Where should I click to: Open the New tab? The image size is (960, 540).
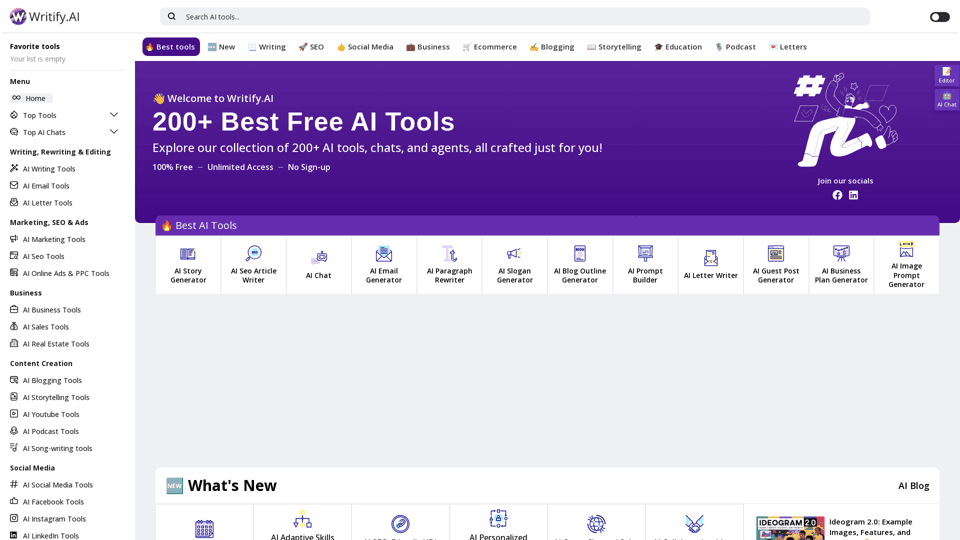coord(221,47)
